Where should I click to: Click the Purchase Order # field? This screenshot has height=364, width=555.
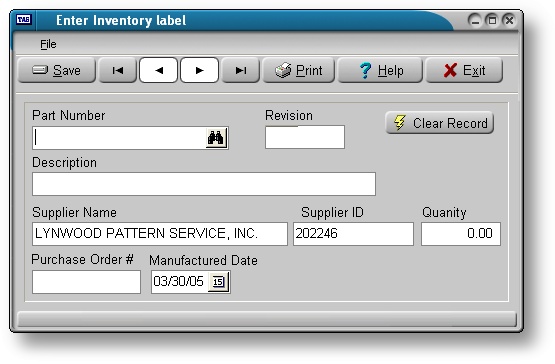click(86, 282)
